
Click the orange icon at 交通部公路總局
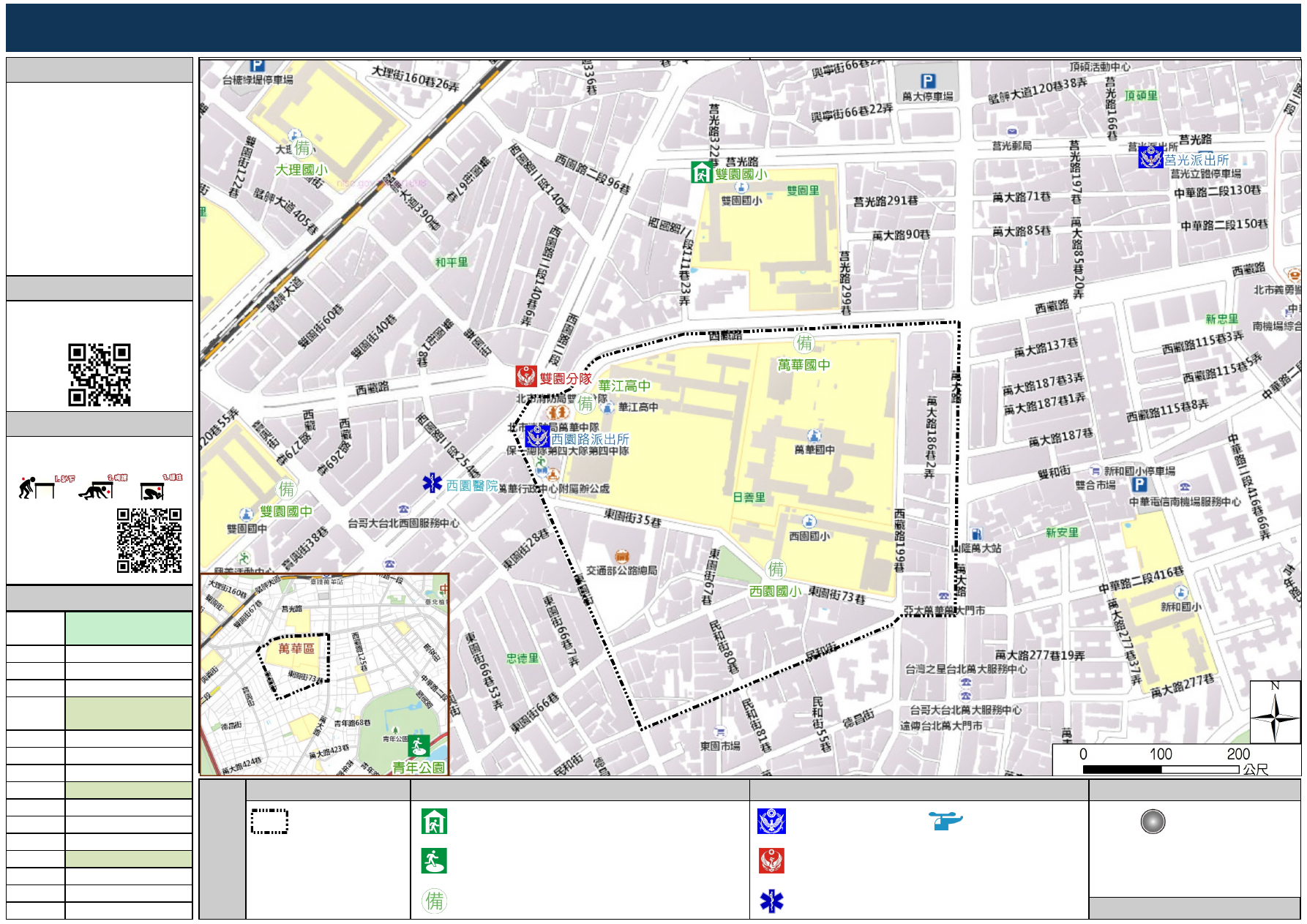[x=621, y=557]
